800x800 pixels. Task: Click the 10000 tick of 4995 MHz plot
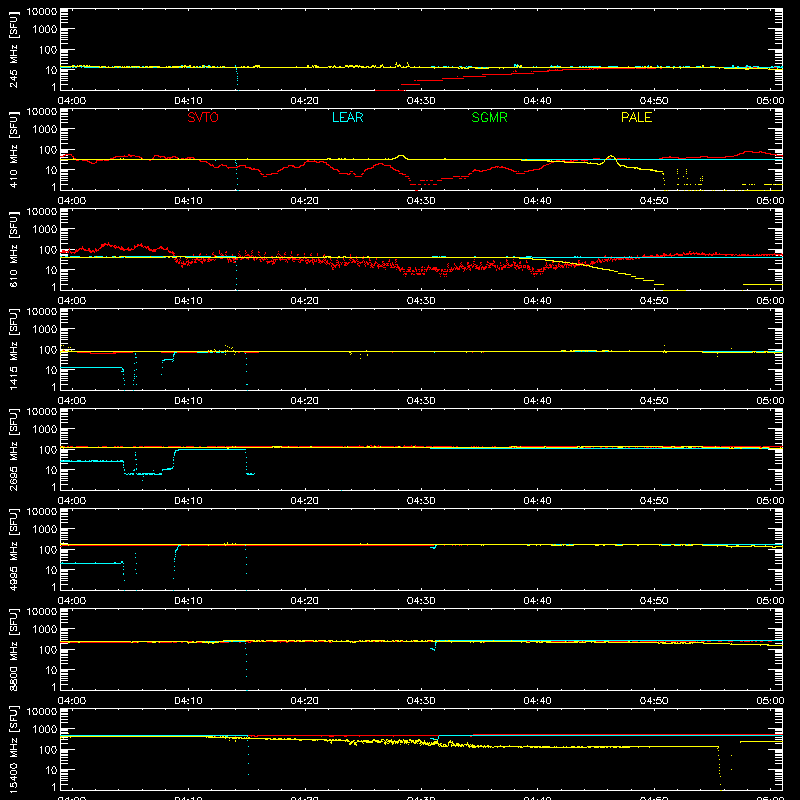tap(42, 512)
